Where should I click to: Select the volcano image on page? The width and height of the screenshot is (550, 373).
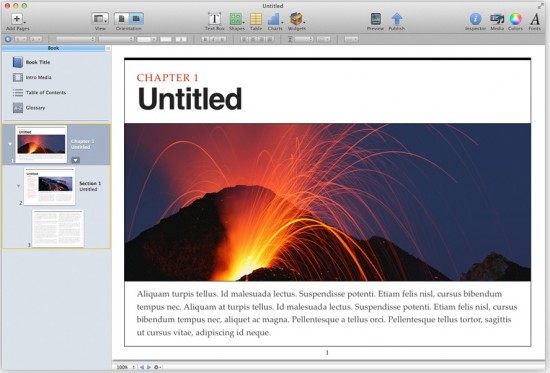(x=327, y=202)
